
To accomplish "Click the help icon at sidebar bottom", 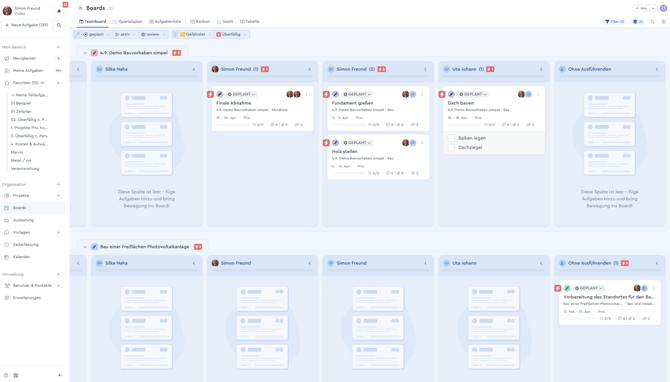I will [6, 375].
